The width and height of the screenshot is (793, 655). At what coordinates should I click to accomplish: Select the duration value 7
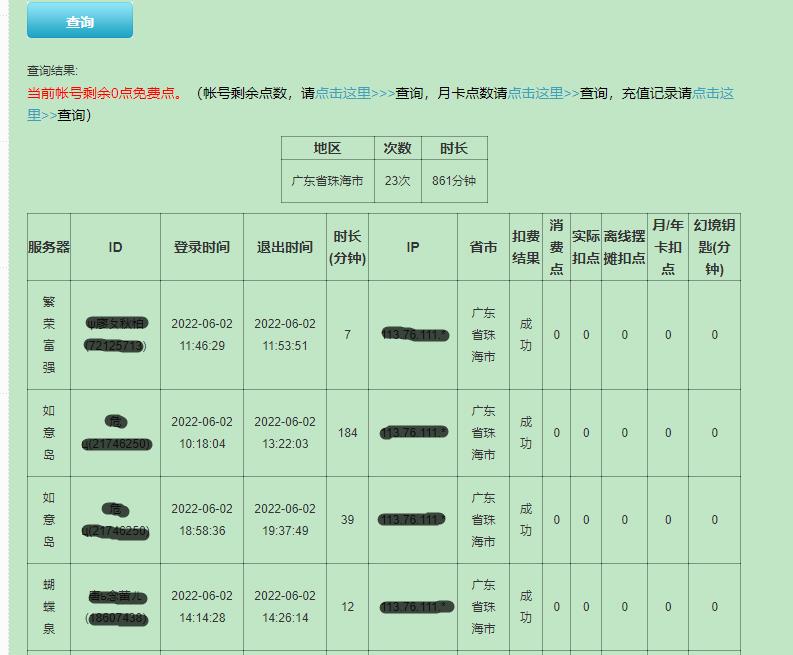pyautogui.click(x=347, y=335)
